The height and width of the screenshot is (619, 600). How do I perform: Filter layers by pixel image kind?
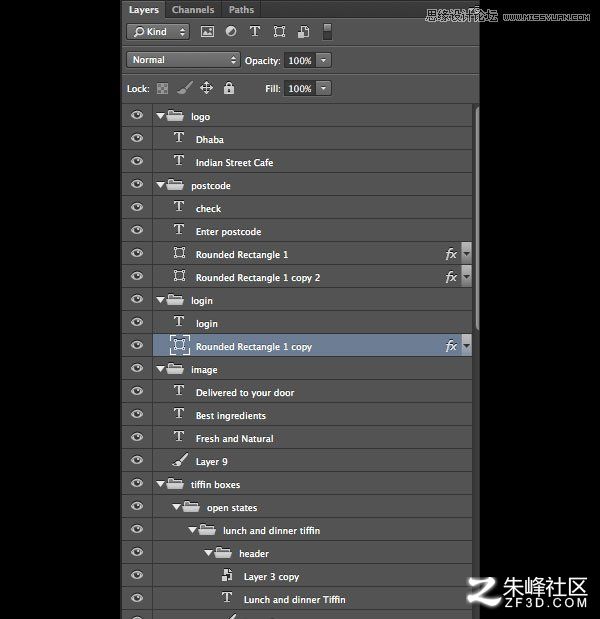(x=207, y=32)
